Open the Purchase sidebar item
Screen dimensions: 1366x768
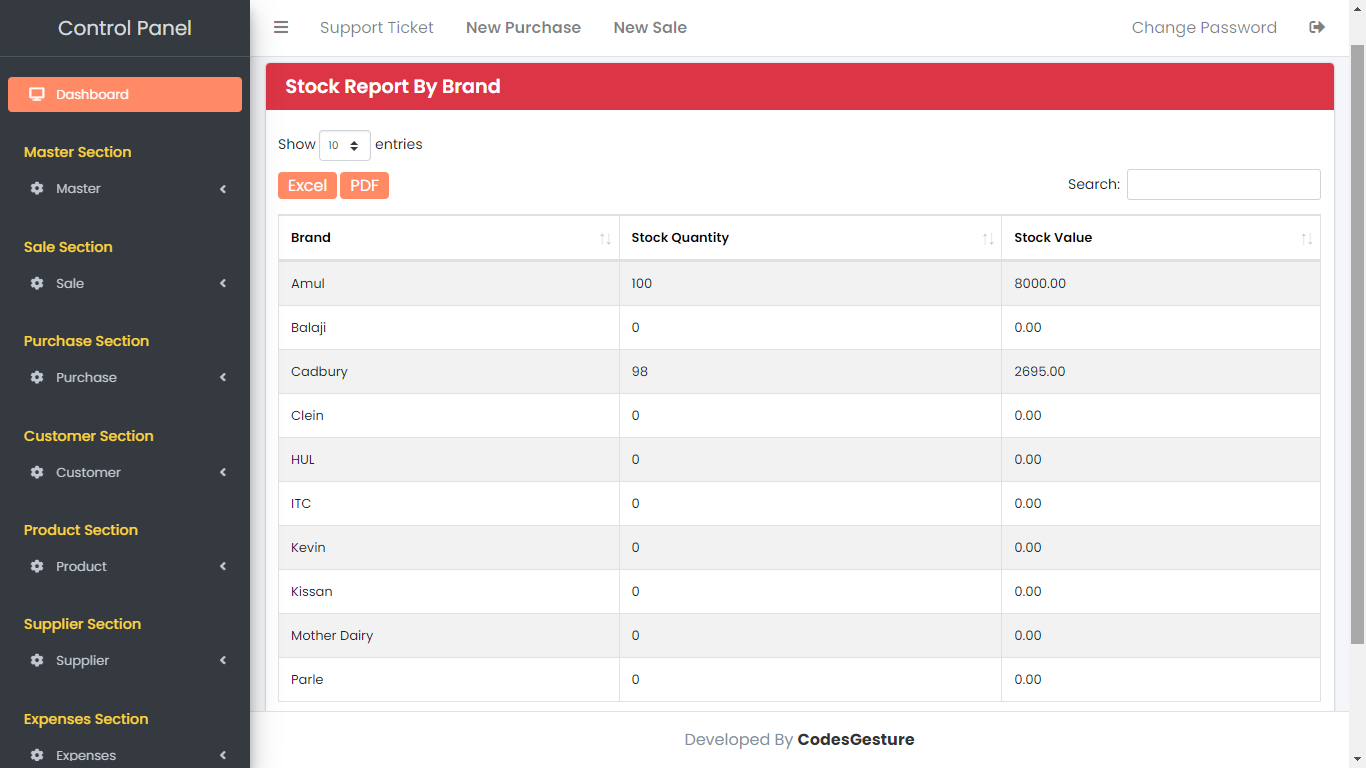(x=125, y=377)
